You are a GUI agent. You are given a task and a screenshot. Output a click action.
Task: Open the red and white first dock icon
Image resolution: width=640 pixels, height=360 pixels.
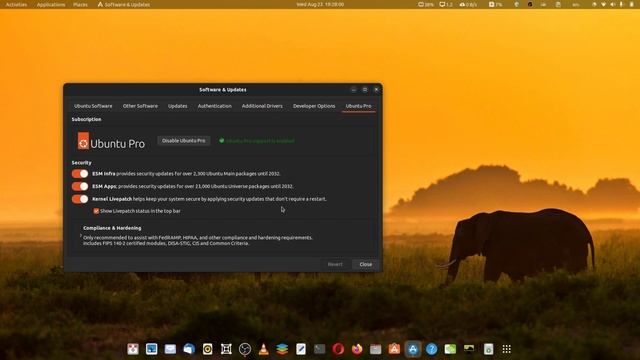[x=133, y=349]
